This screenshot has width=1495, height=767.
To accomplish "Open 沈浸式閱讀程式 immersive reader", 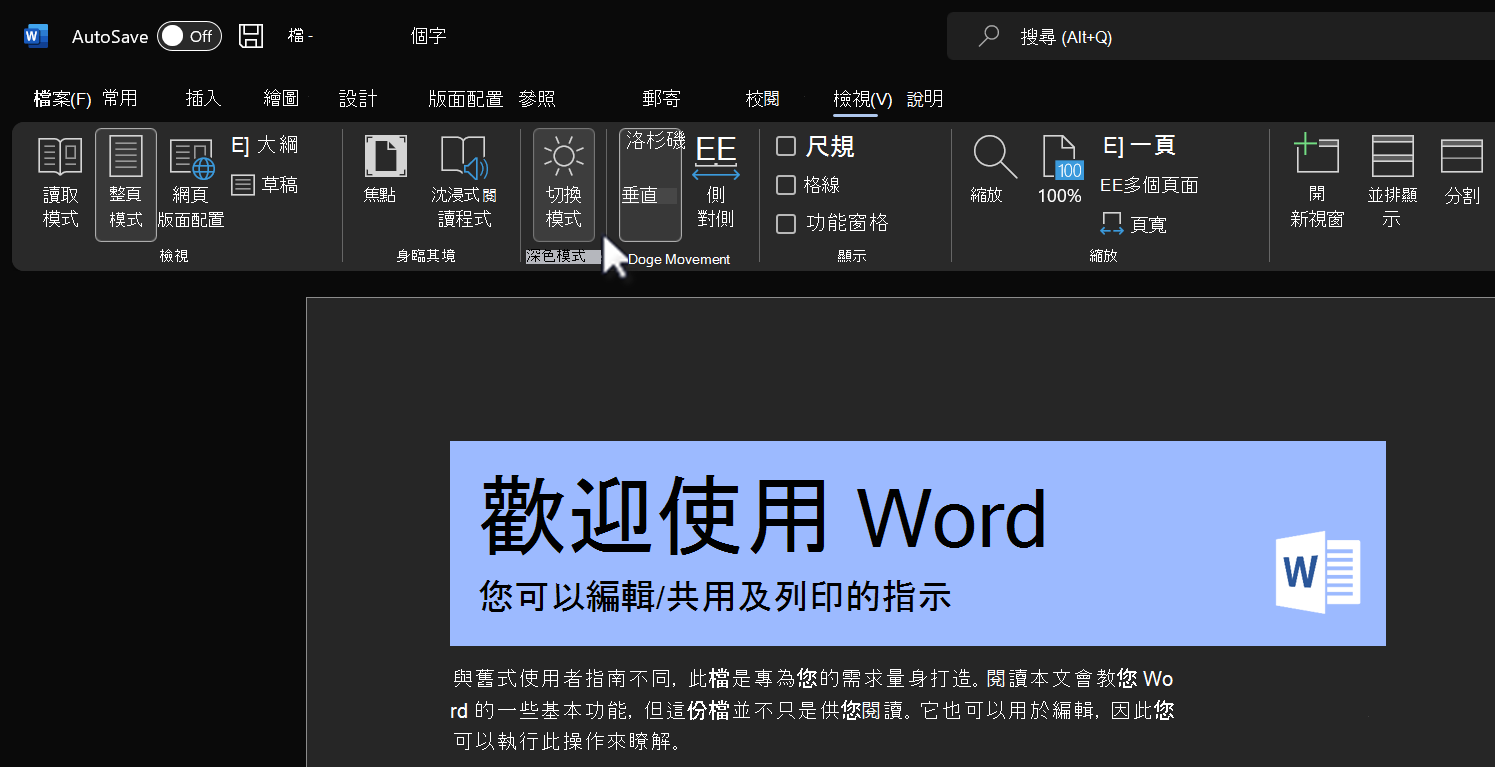I will pyautogui.click(x=464, y=184).
